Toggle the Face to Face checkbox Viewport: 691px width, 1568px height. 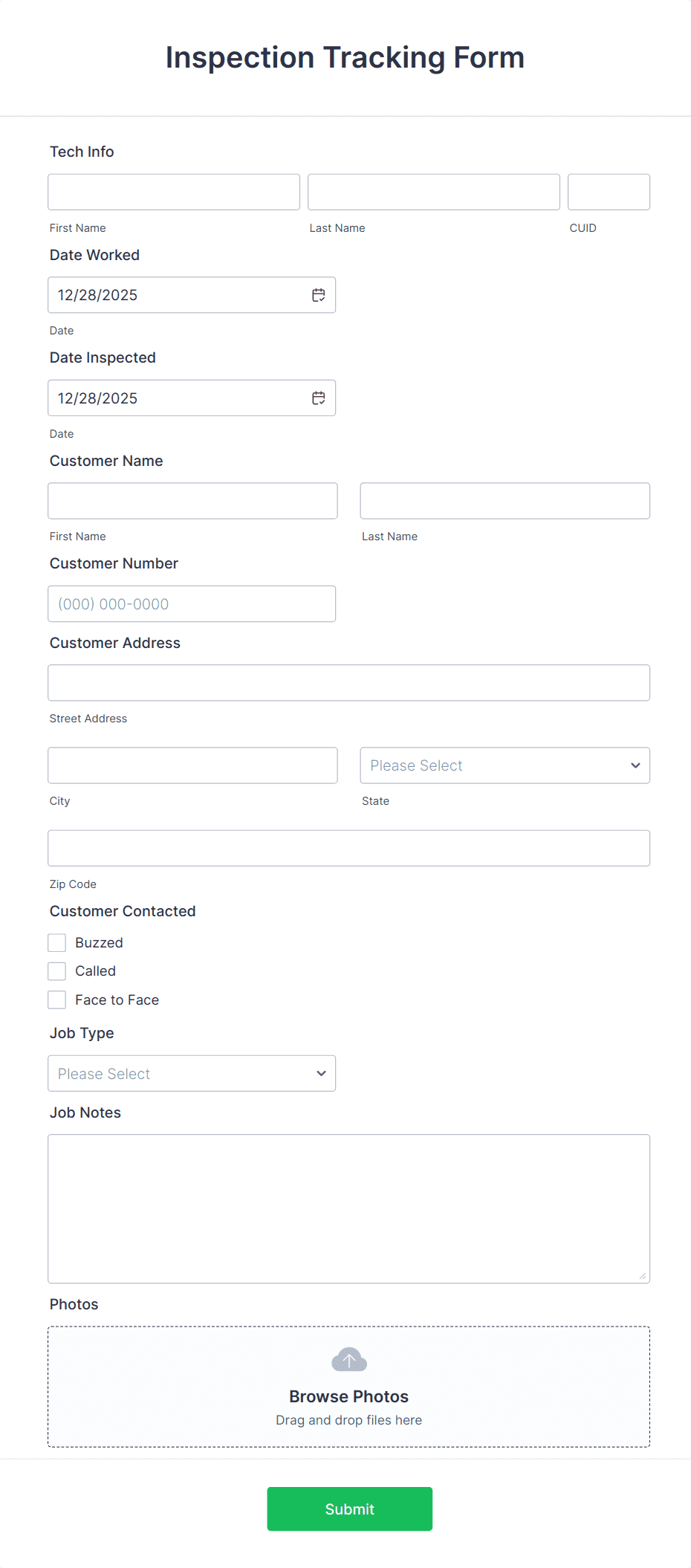pyautogui.click(x=56, y=1000)
